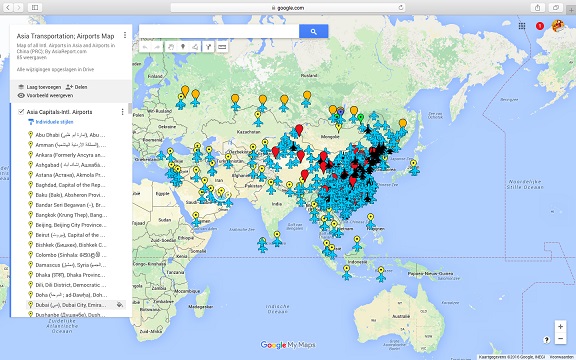
Task: Click the Safari show tabs button
Action: click(x=556, y=7)
